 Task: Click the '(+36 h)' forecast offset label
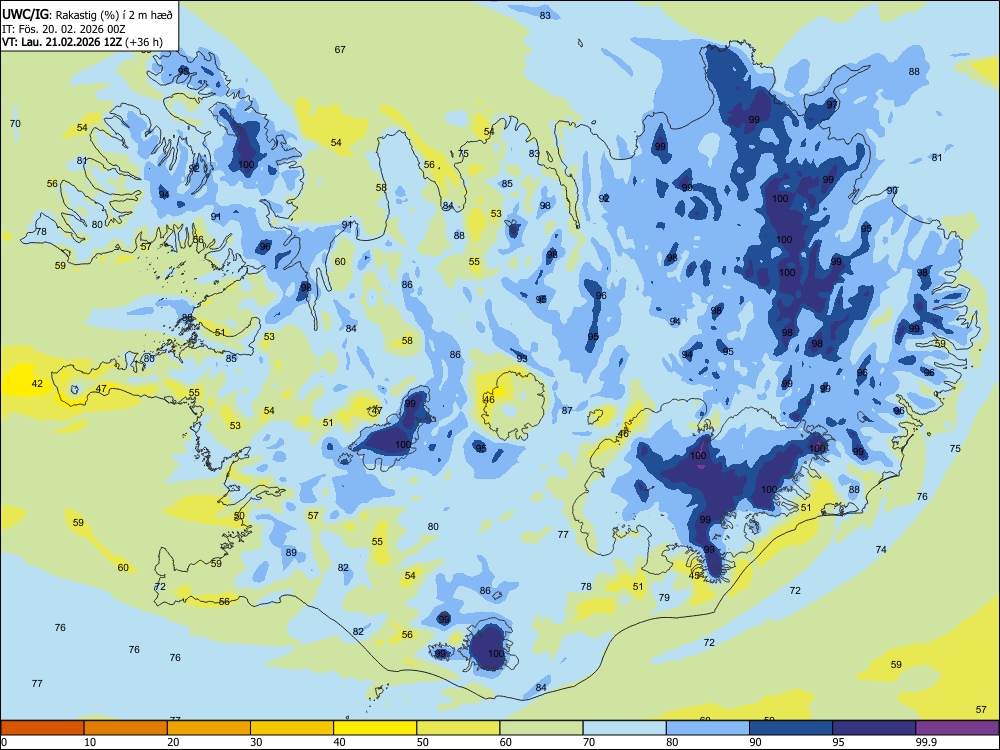[x=144, y=42]
